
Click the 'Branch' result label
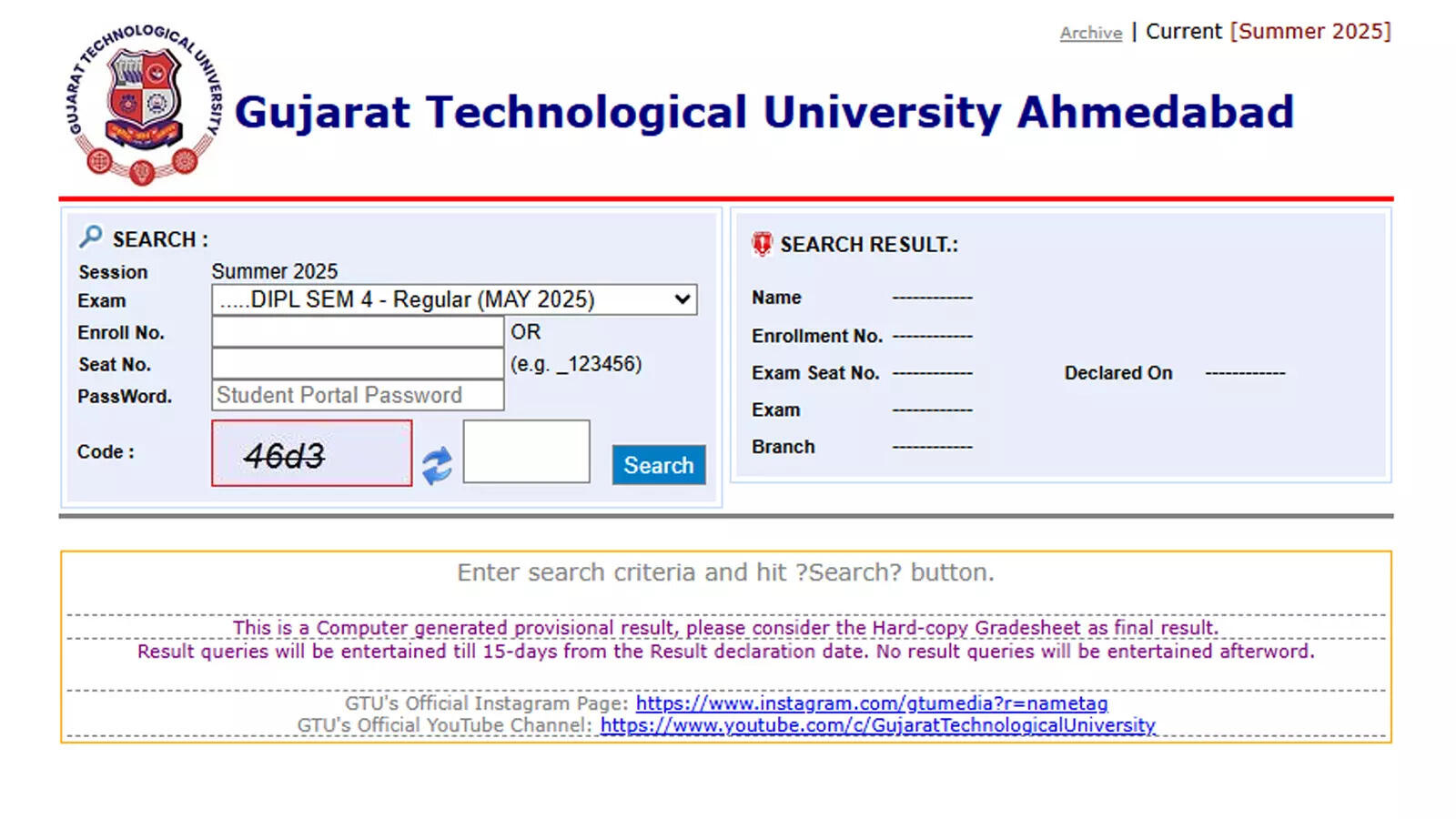[x=783, y=447]
